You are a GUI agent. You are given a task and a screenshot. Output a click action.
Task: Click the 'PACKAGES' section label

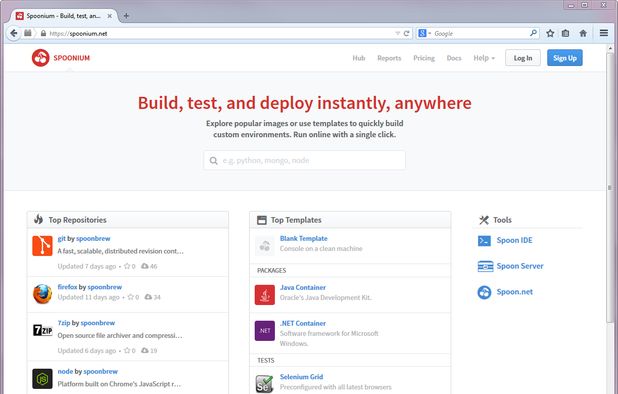coord(272,270)
